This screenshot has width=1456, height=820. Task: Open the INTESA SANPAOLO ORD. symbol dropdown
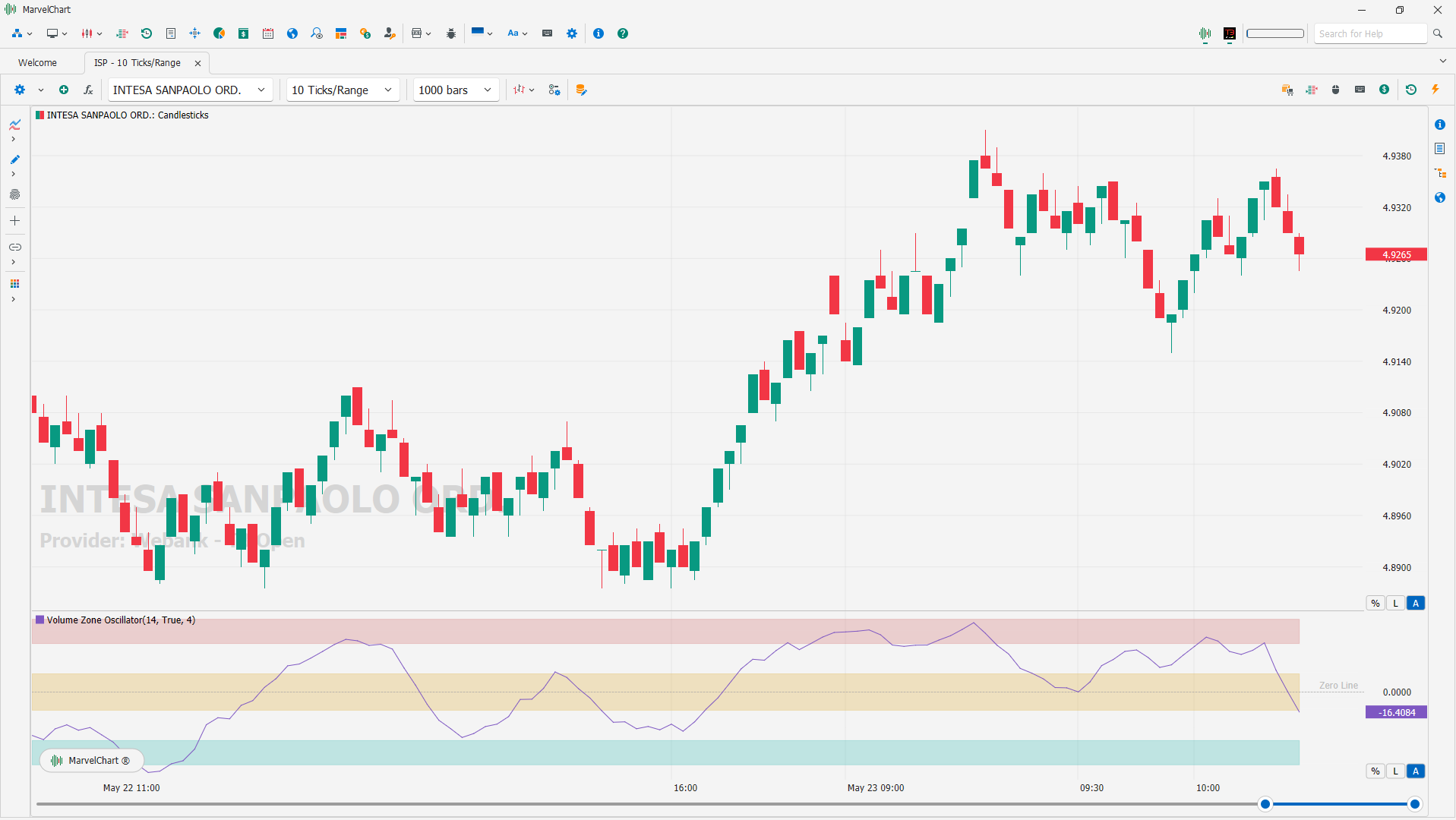[190, 90]
